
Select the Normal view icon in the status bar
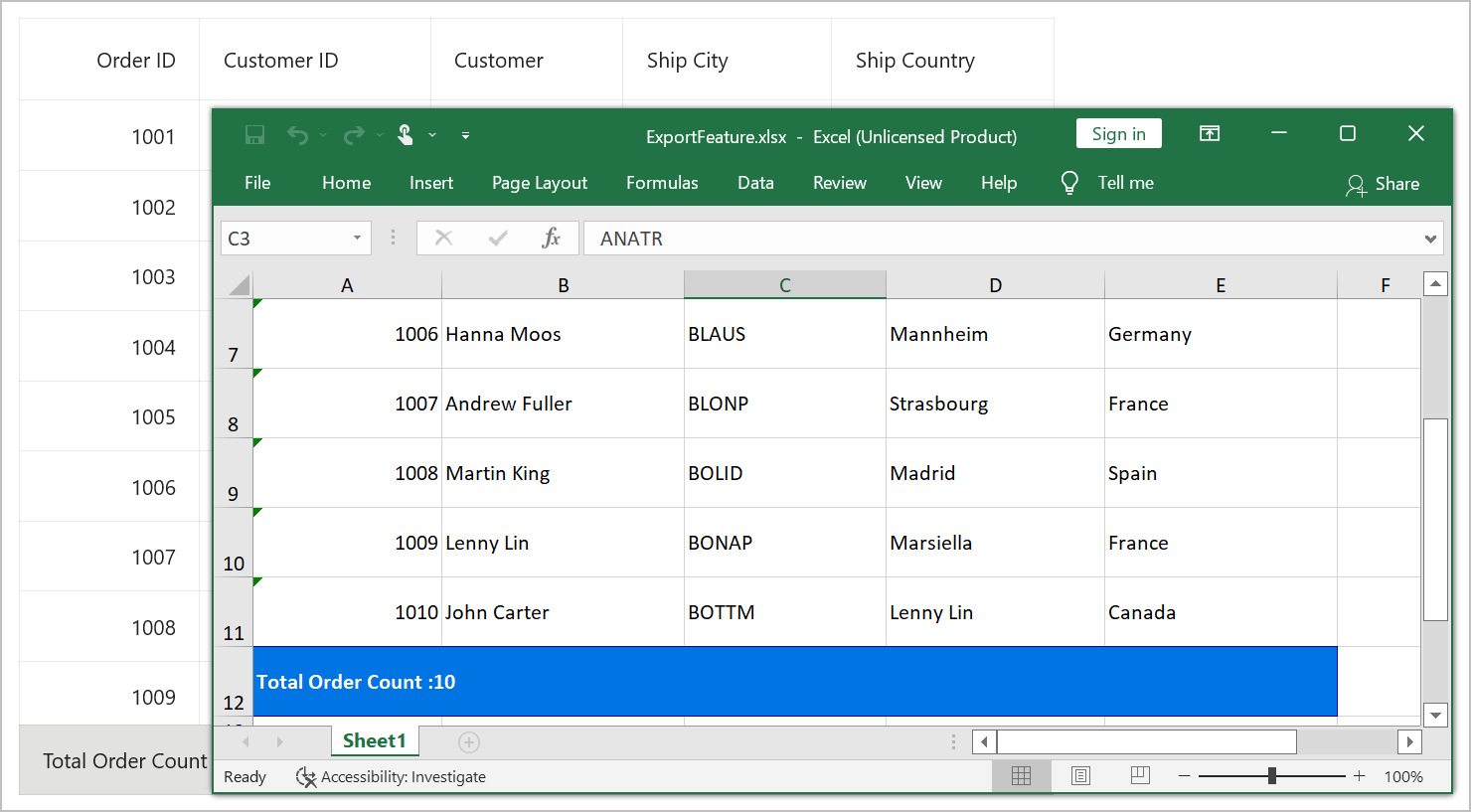point(1021,776)
